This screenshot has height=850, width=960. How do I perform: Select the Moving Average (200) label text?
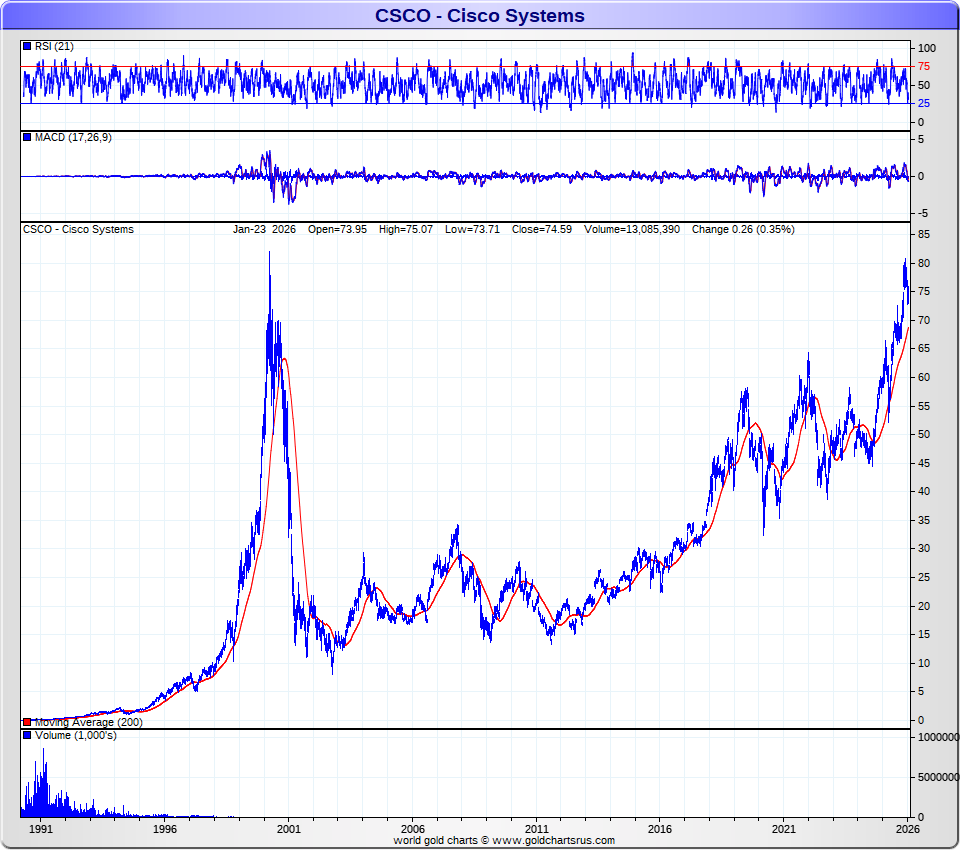coord(88,722)
